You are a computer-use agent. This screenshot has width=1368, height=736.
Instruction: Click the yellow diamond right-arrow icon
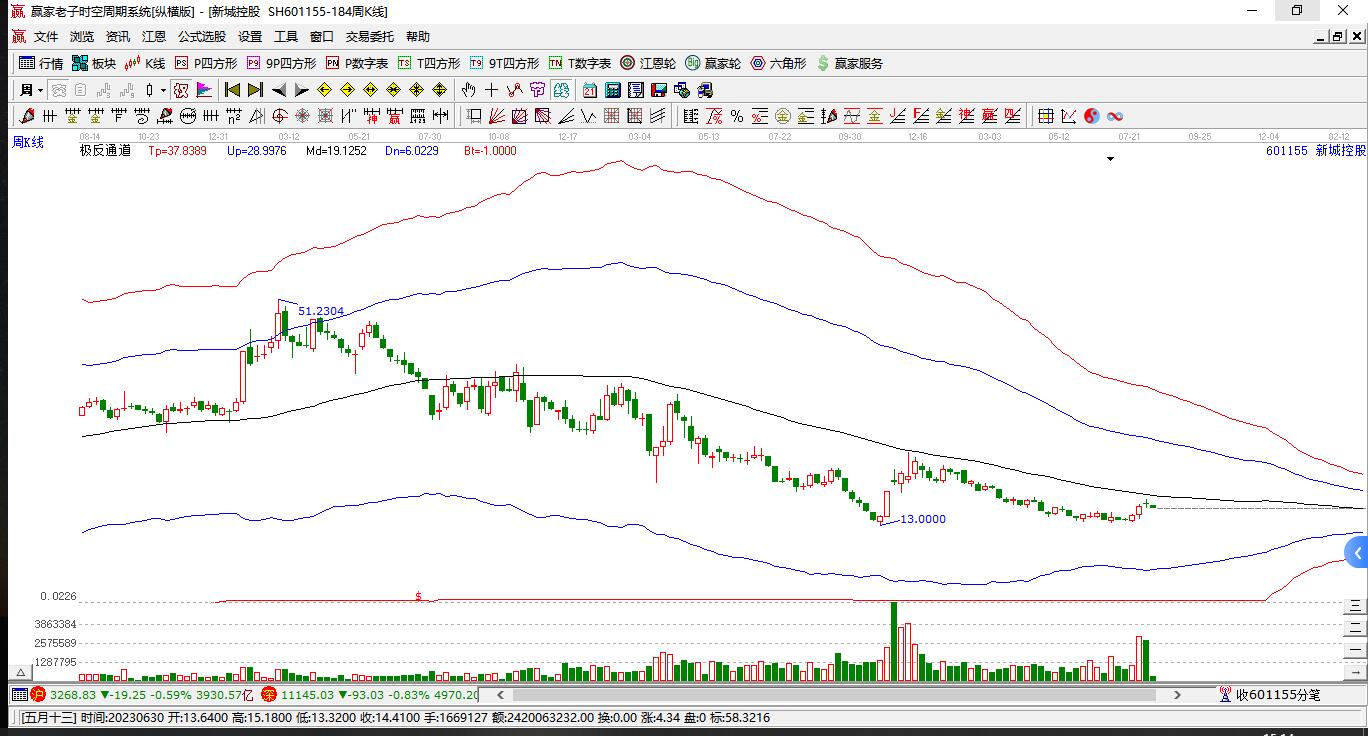tap(347, 90)
